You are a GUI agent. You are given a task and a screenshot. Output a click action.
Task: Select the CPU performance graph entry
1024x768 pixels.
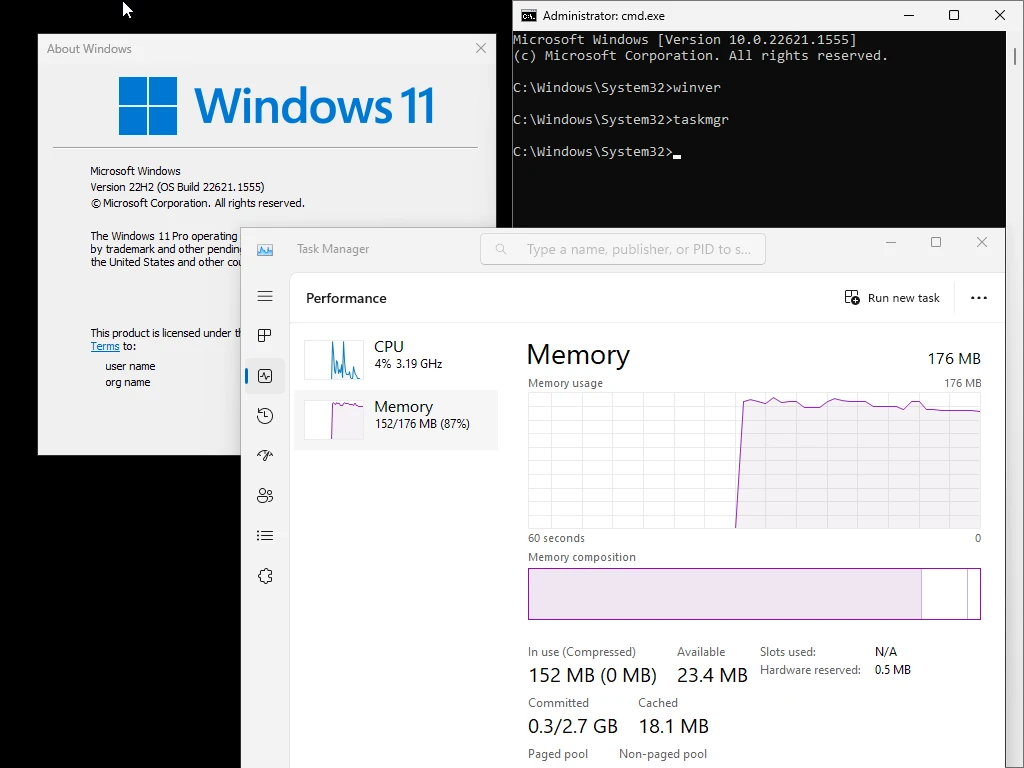(397, 358)
